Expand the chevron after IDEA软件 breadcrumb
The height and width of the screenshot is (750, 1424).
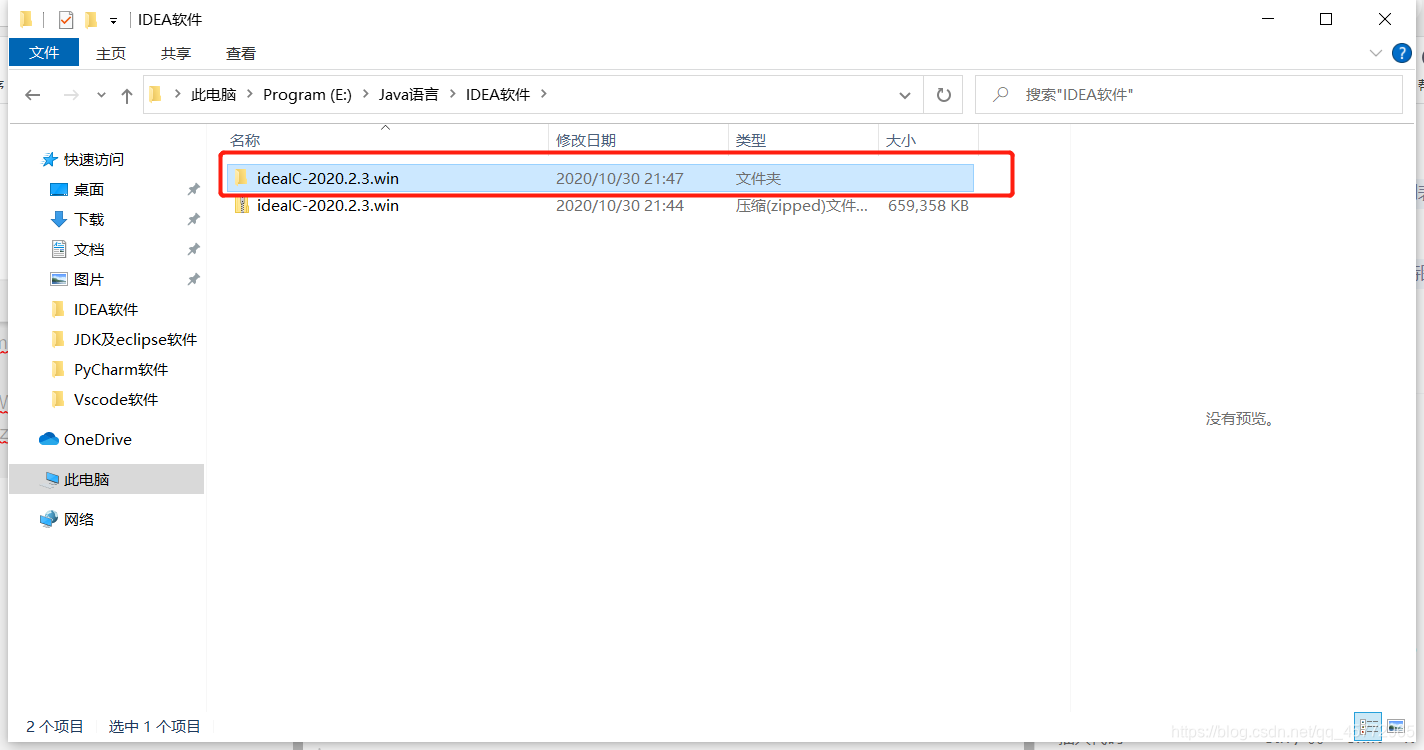tap(544, 94)
